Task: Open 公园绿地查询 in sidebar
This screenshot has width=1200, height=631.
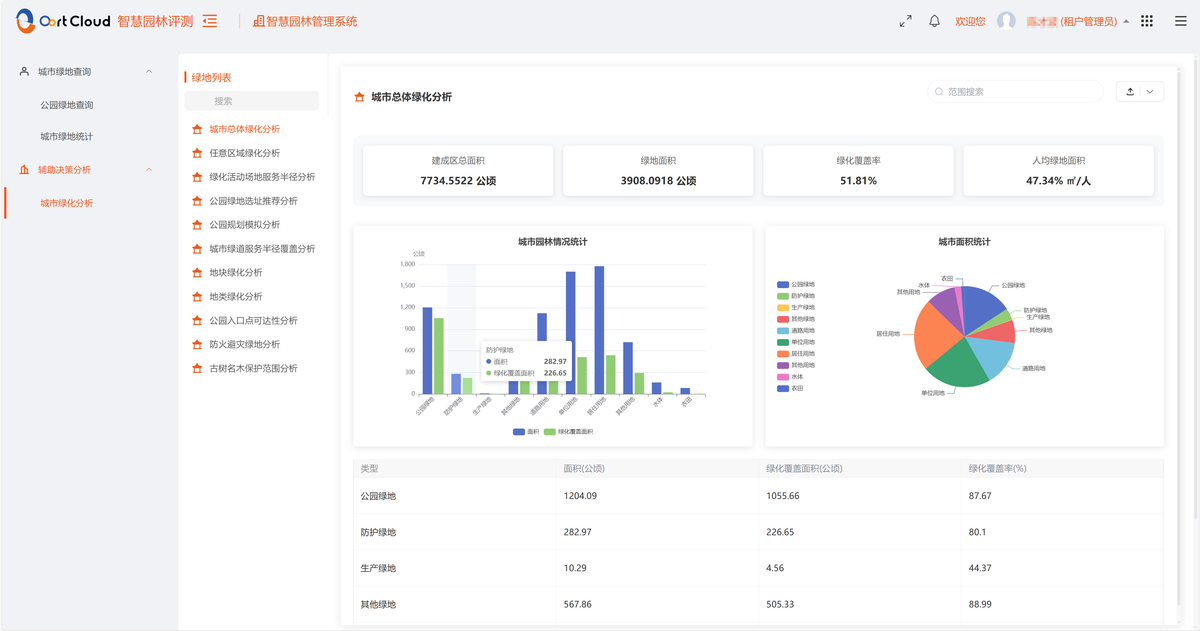Action: [67, 105]
